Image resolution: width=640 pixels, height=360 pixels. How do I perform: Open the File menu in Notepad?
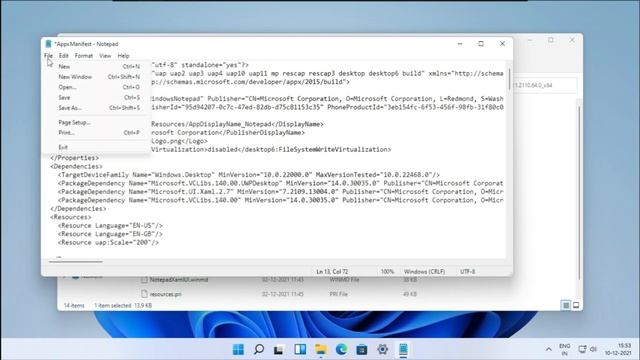click(48, 56)
